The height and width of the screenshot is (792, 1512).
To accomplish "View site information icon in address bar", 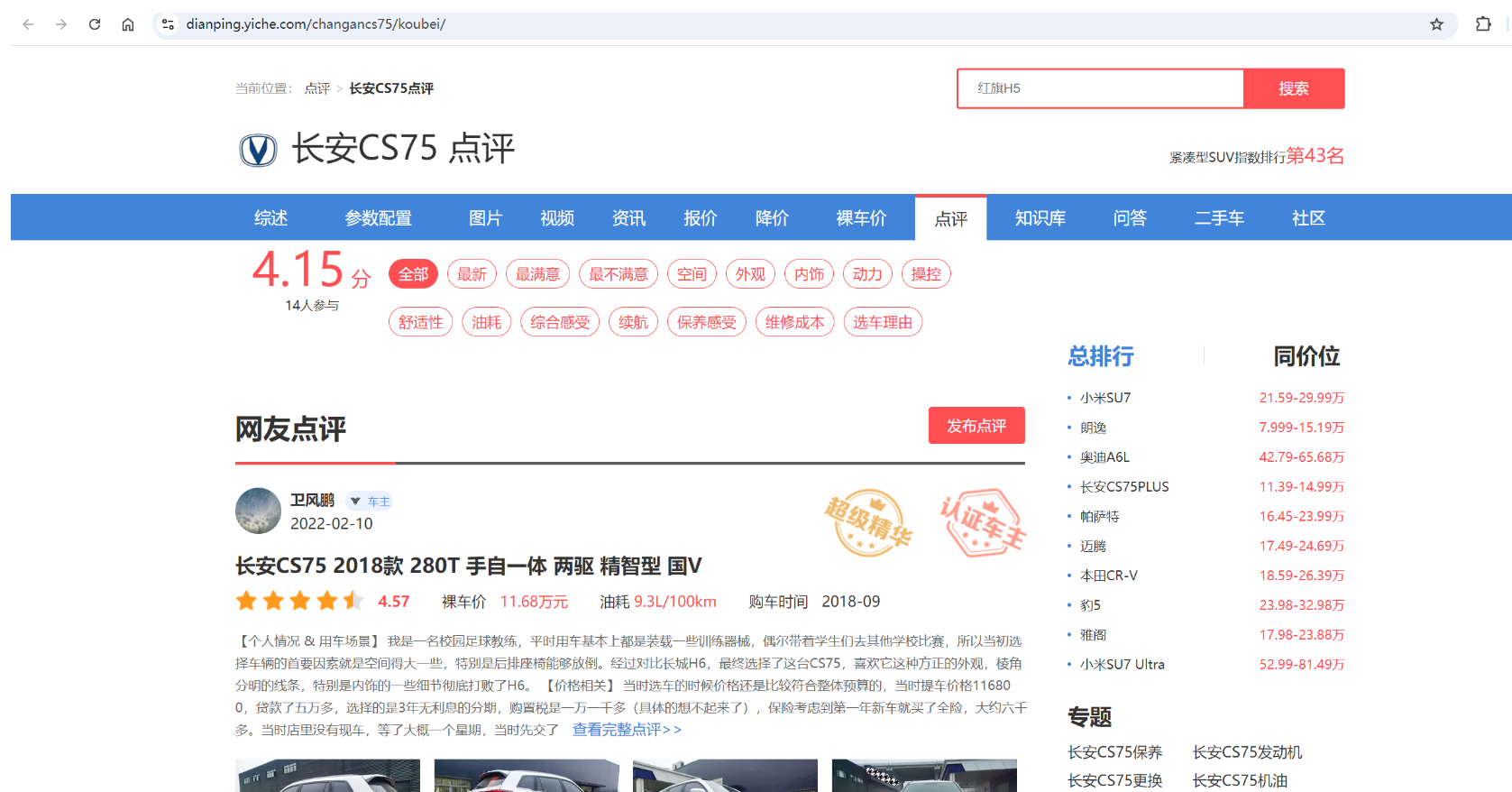I will tap(168, 24).
